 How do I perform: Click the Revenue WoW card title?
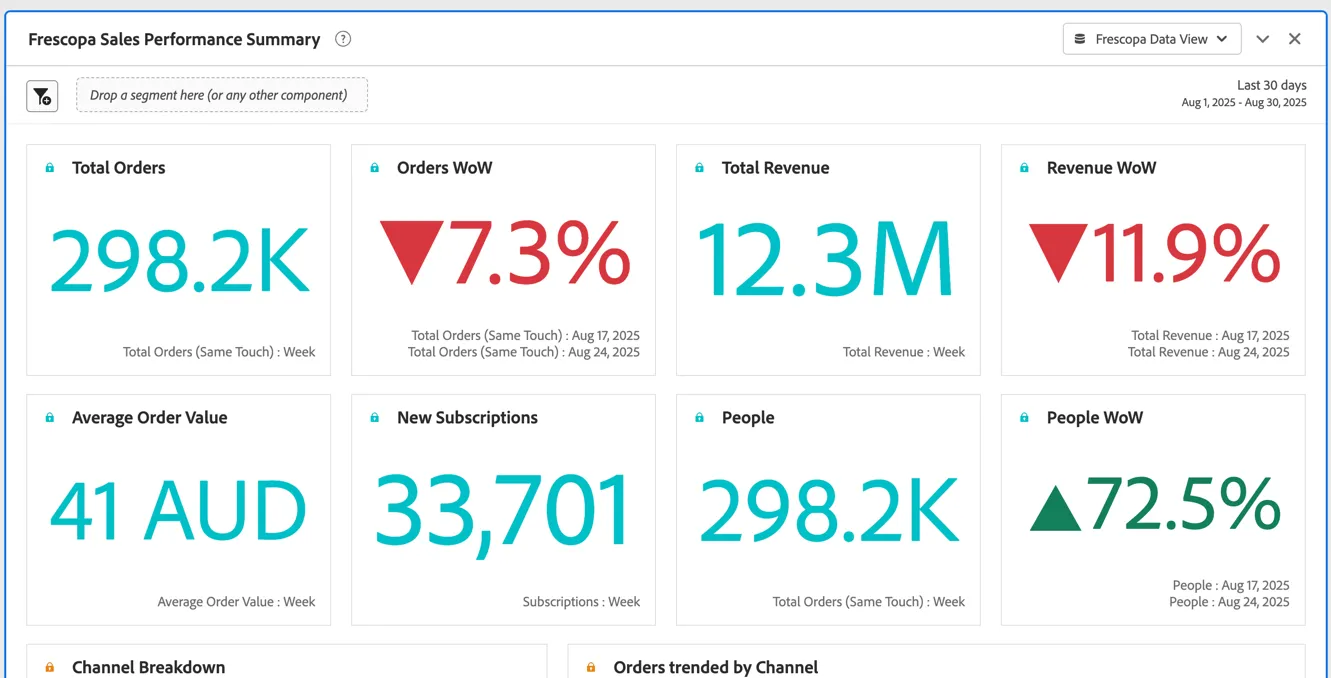(1101, 168)
